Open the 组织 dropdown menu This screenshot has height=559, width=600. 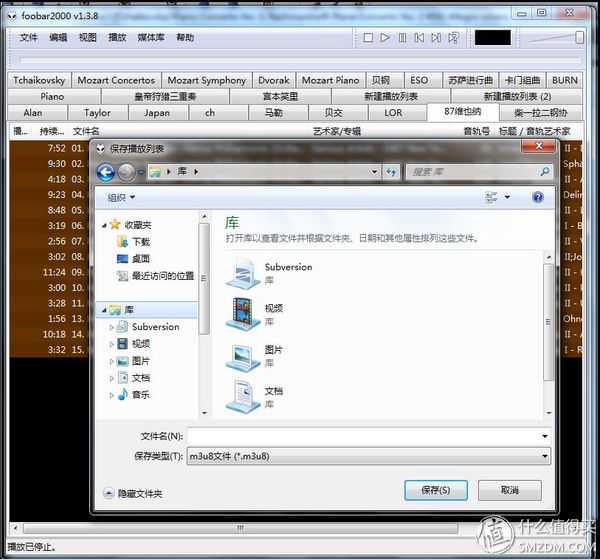click(x=123, y=198)
